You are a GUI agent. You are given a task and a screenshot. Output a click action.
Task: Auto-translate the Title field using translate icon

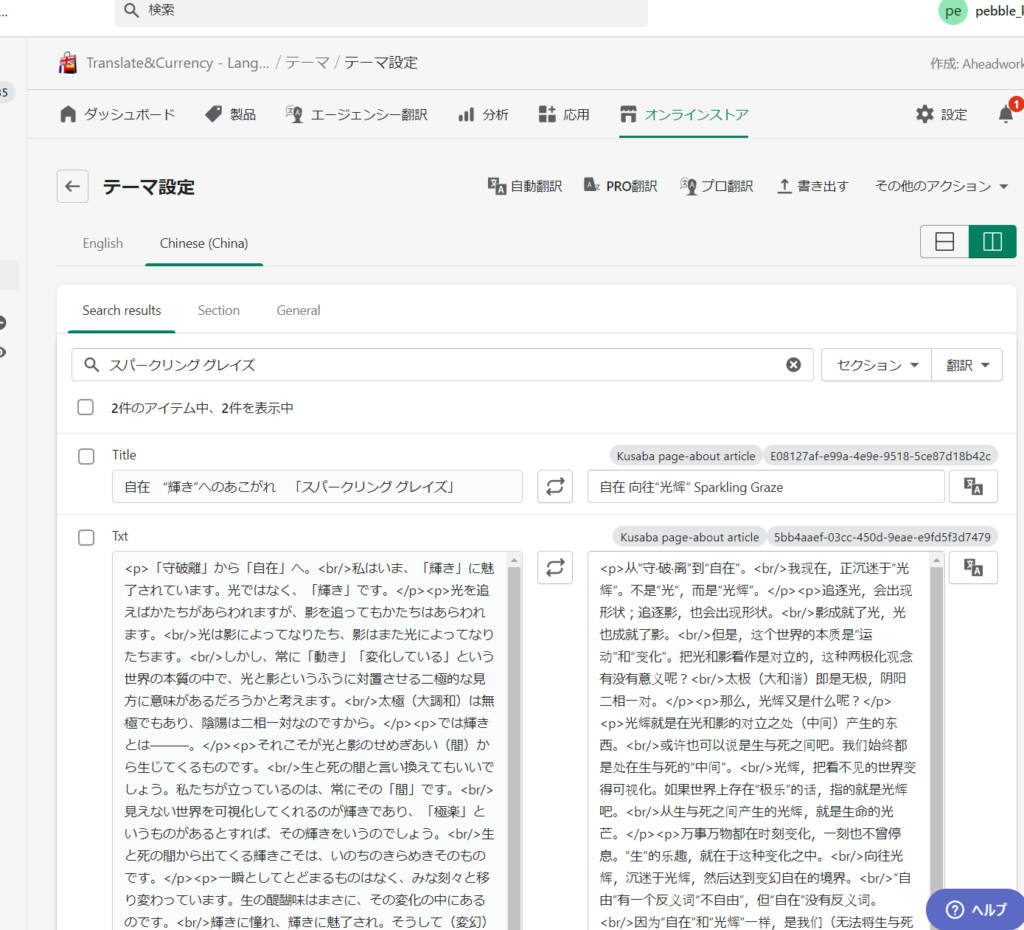[973, 487]
